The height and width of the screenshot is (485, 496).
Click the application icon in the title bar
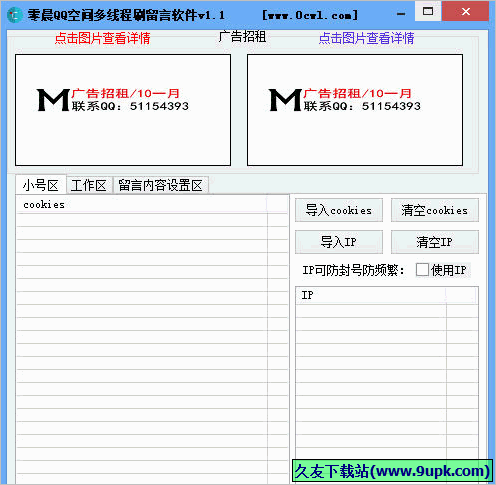click(14, 15)
